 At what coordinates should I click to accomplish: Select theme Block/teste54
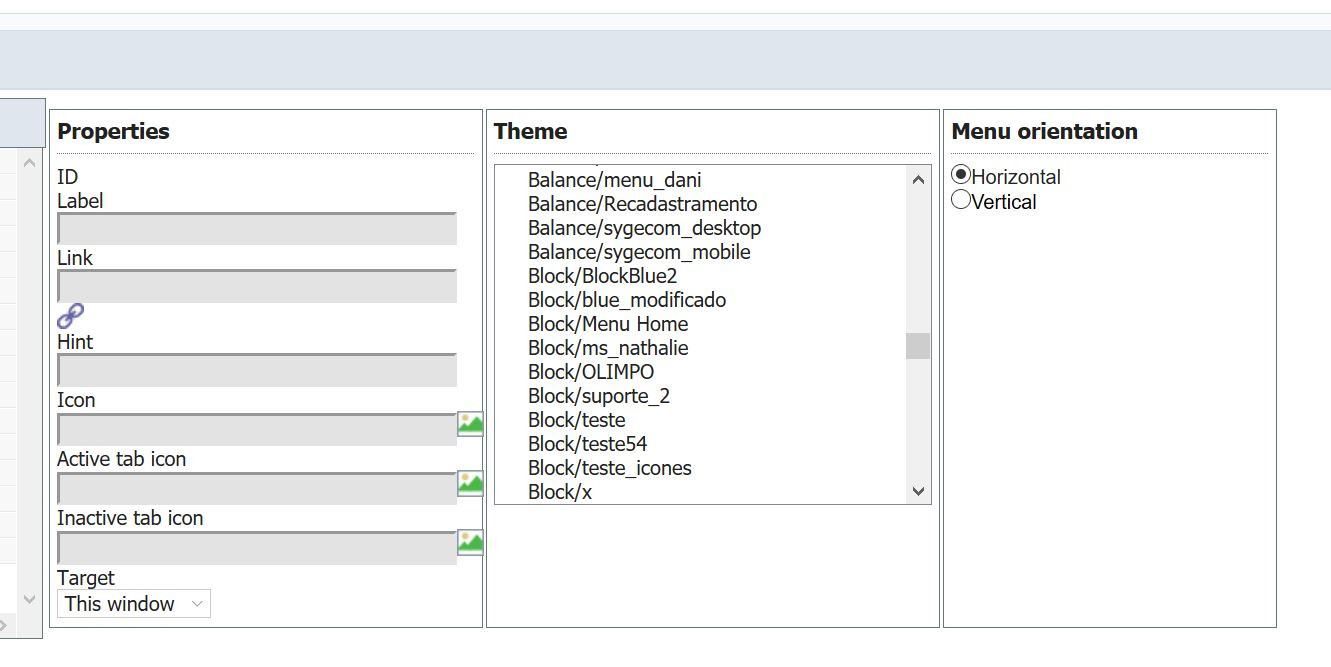pyautogui.click(x=588, y=444)
